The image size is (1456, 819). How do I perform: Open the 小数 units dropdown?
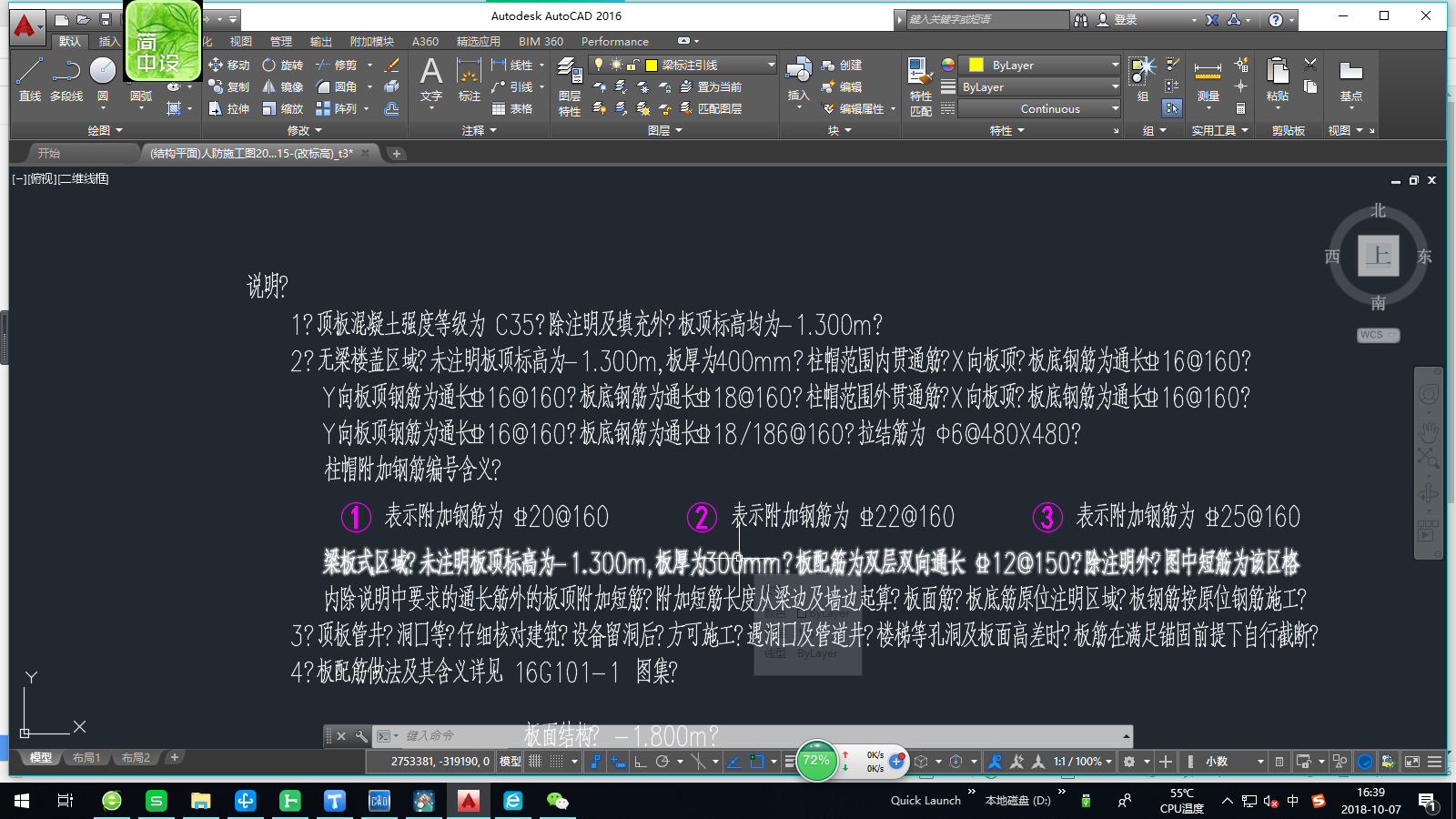point(1235,762)
